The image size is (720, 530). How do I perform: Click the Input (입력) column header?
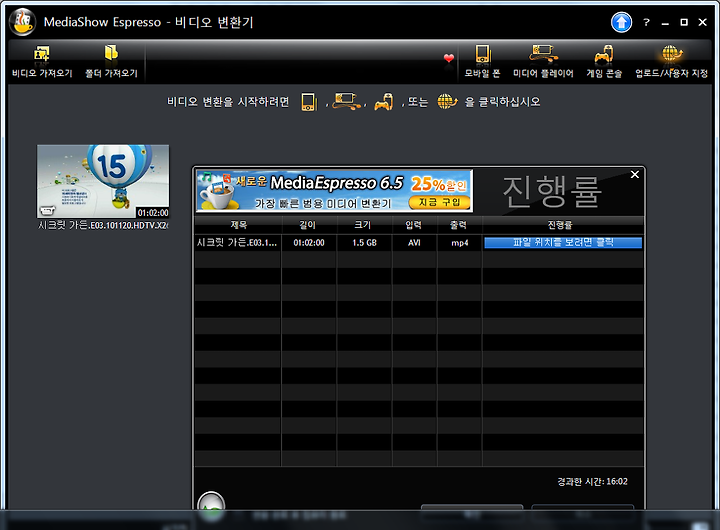(x=414, y=225)
